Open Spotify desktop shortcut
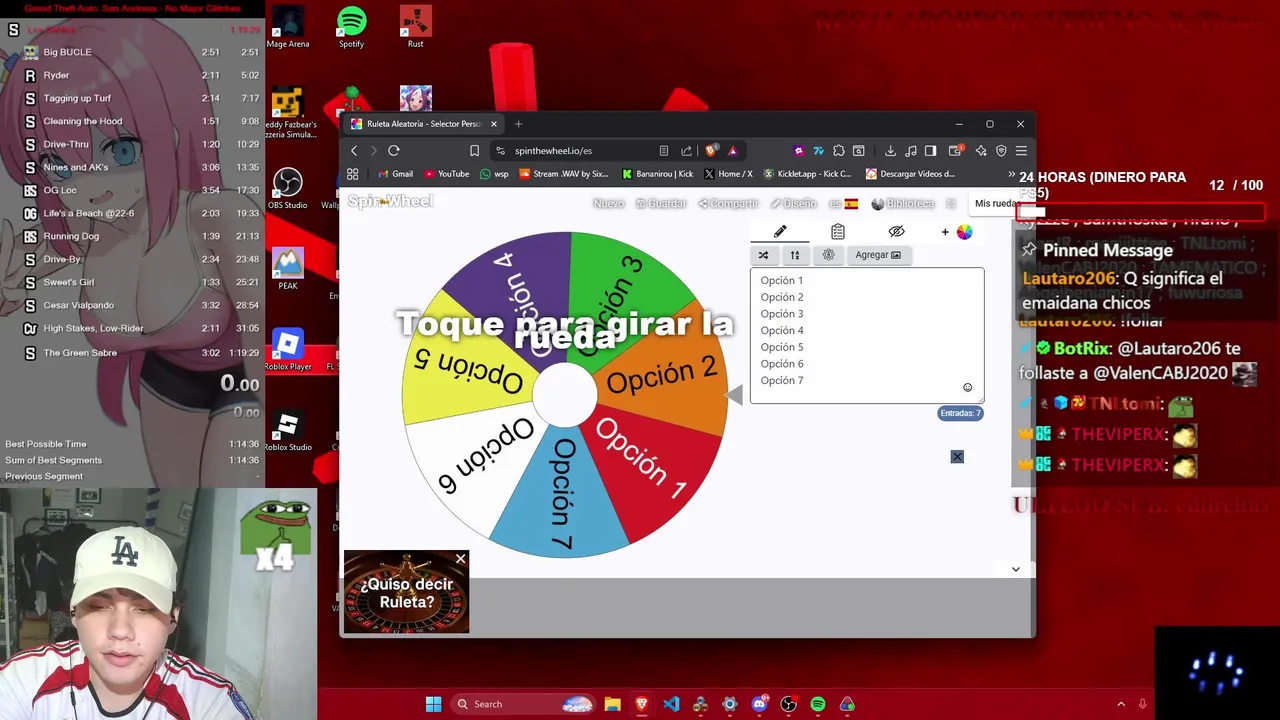 [351, 27]
